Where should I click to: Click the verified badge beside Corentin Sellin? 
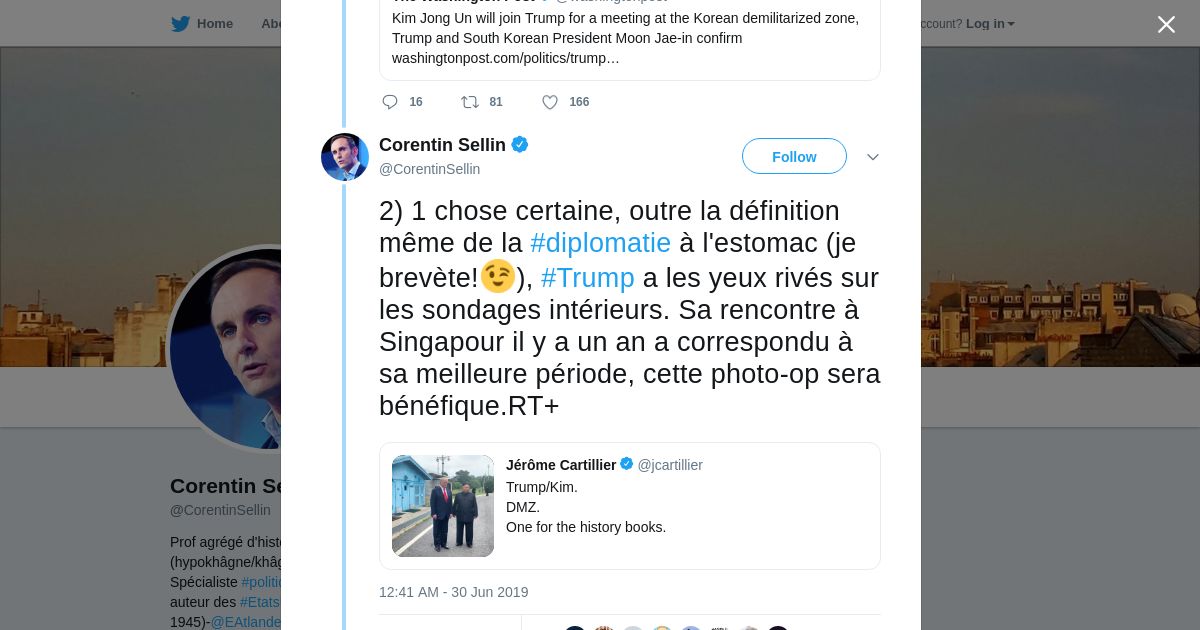520,145
